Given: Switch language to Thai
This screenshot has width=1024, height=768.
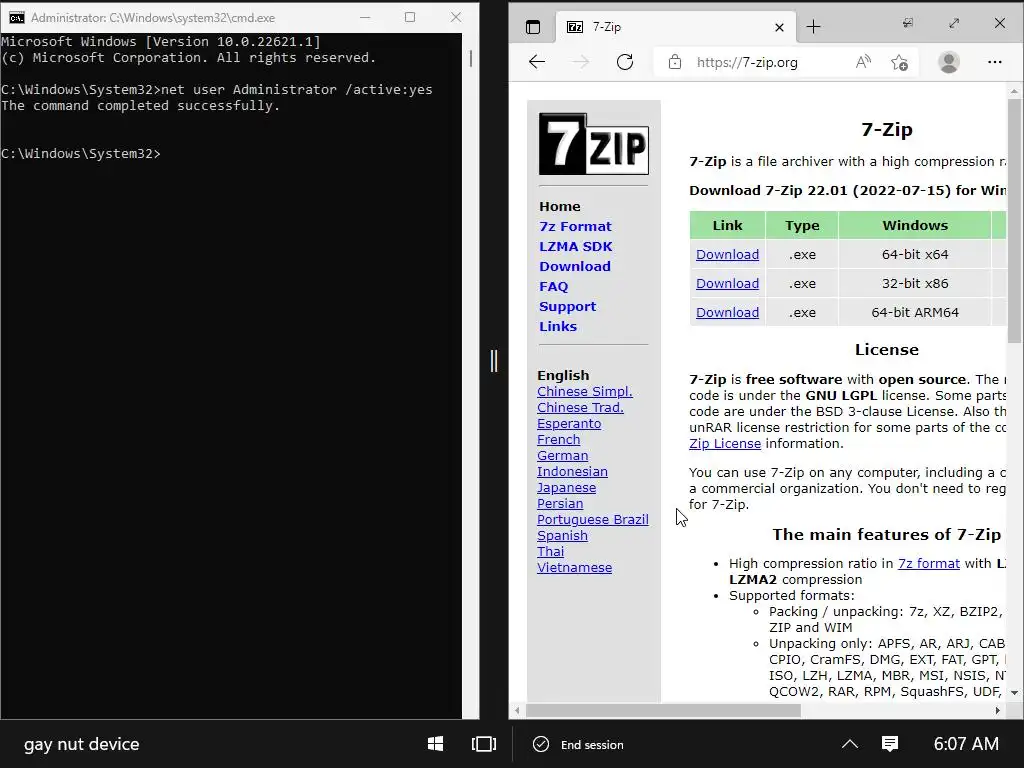Looking at the screenshot, I should click(x=551, y=551).
